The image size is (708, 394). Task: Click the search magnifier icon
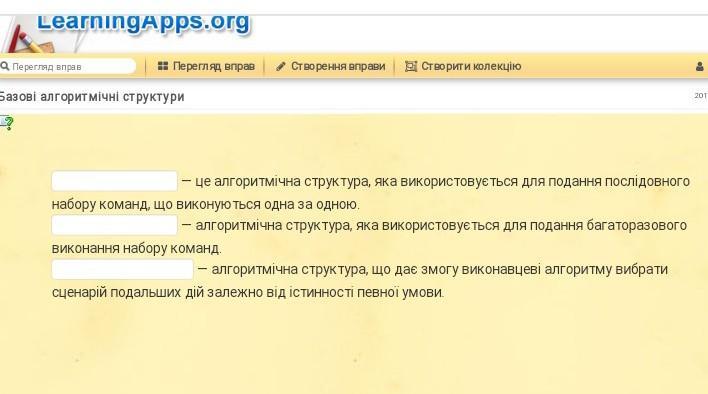tap(5, 66)
